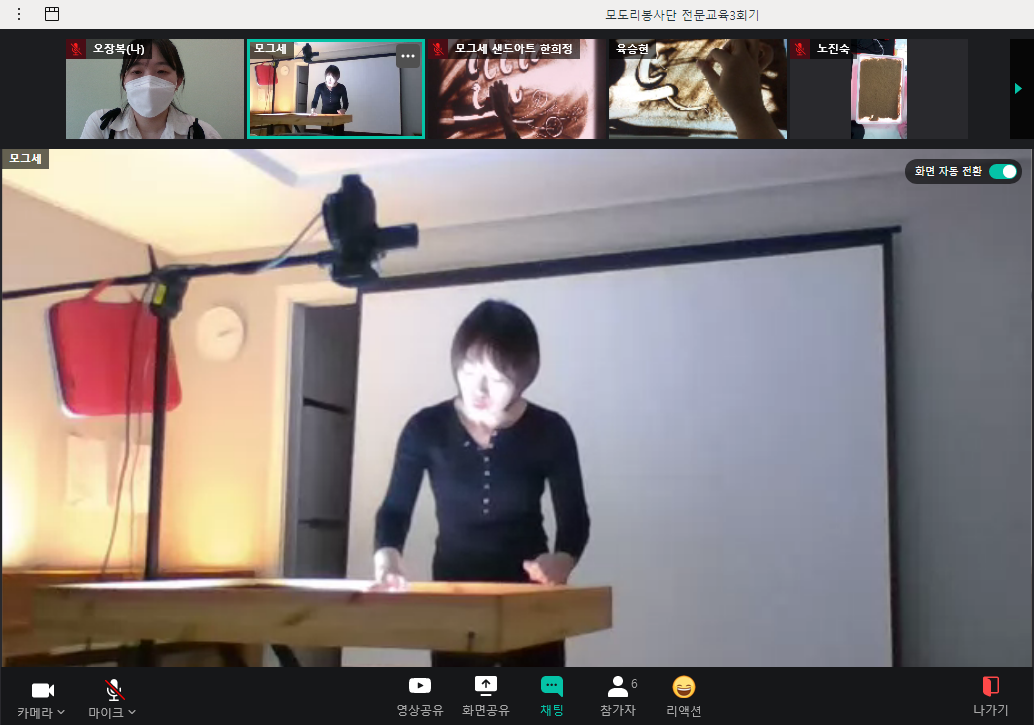
Task: Toggle 화면 자동 전환 switch
Action: click(1004, 172)
